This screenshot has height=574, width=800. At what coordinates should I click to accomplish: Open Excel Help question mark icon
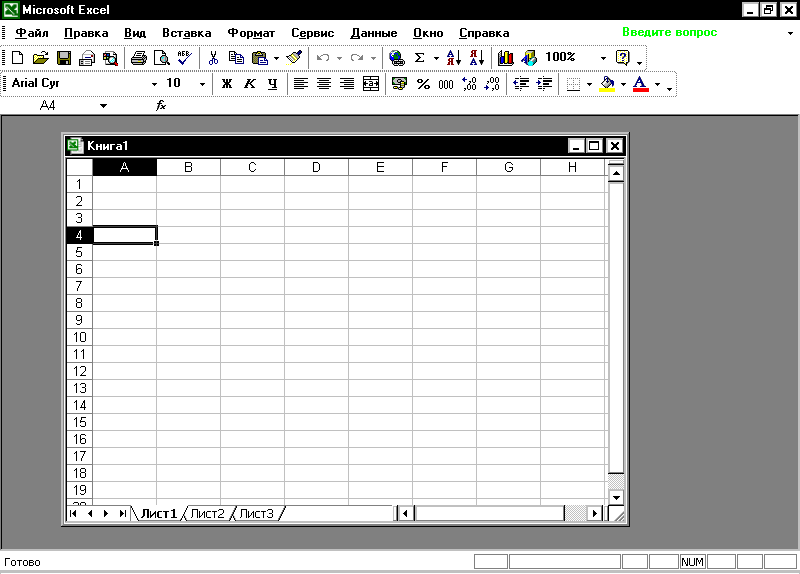622,58
